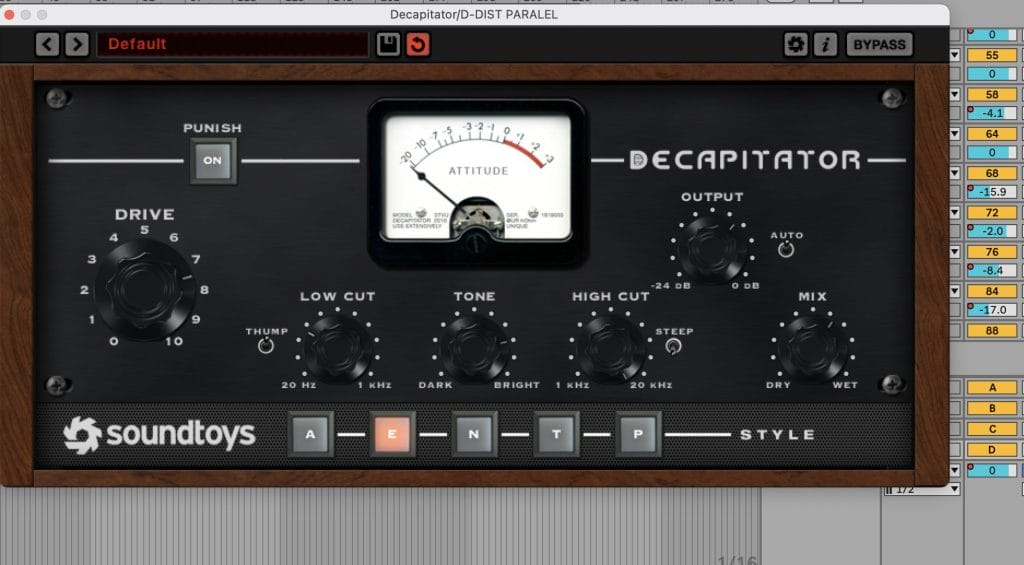This screenshot has height=565, width=1024.
Task: Save preset with floppy disk icon
Action: coord(388,44)
